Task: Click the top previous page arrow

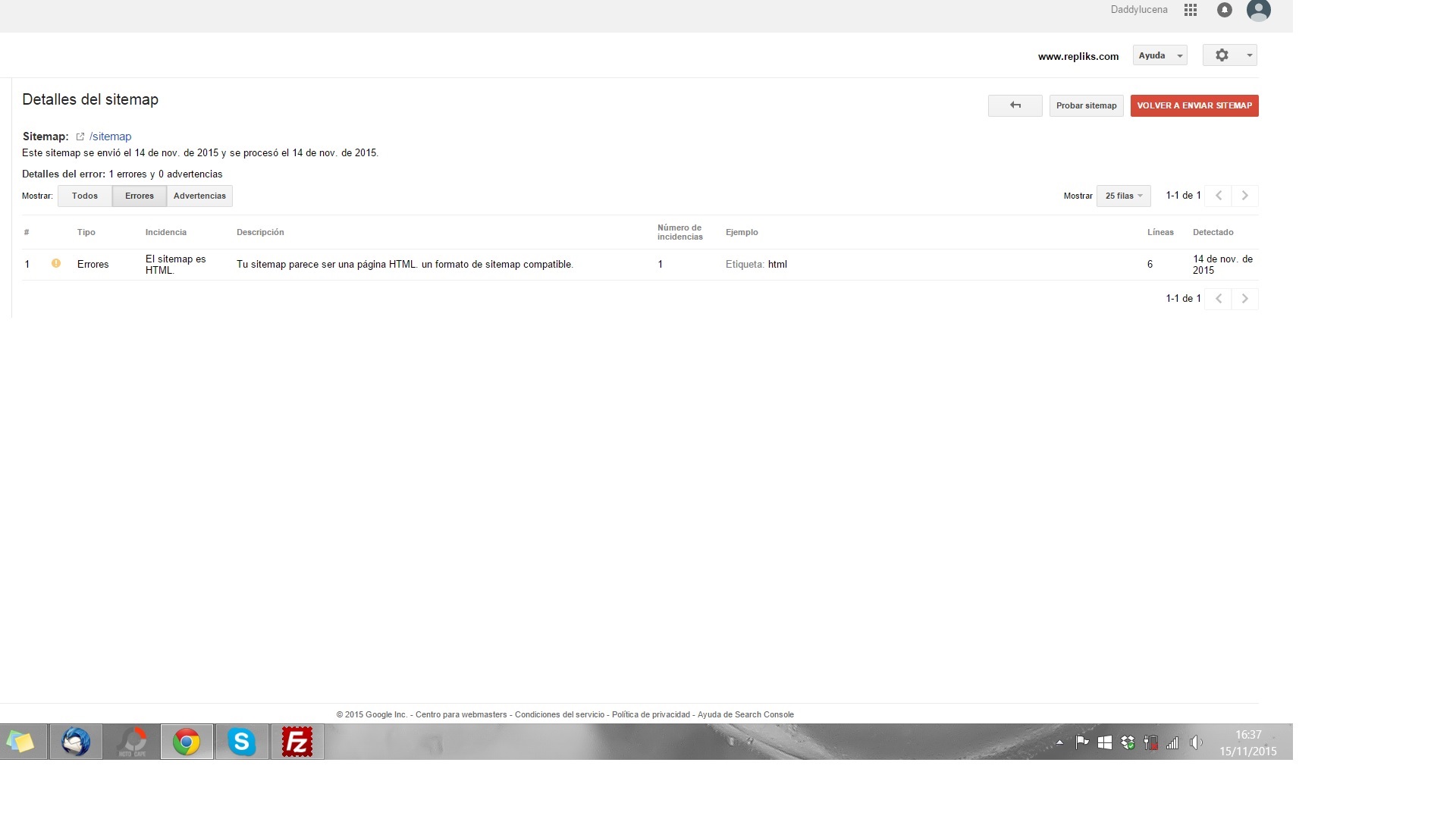Action: [1218, 196]
